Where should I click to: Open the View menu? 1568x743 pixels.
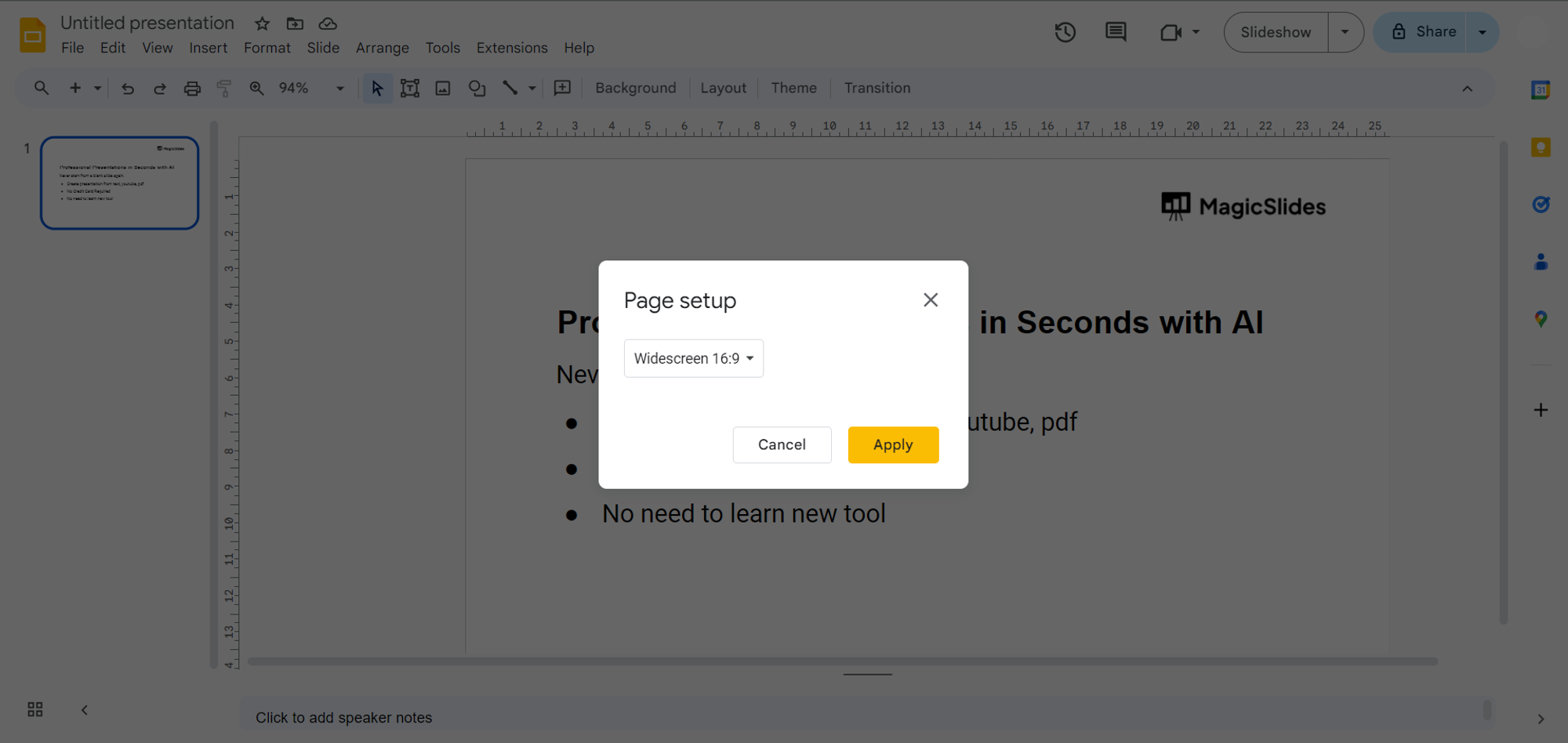click(157, 48)
